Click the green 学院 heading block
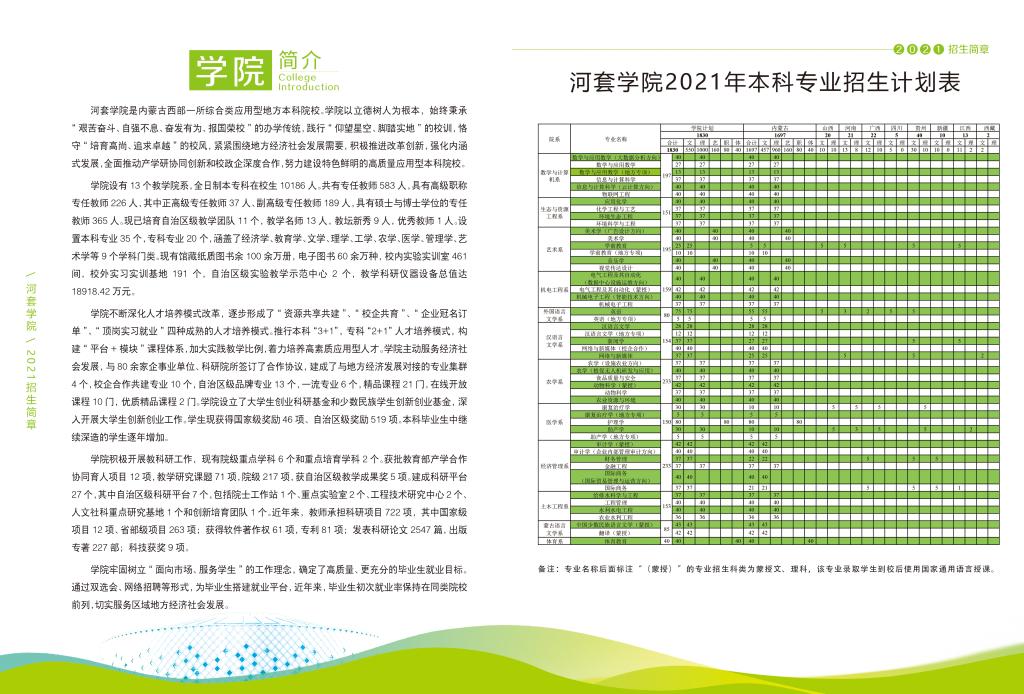 point(231,70)
